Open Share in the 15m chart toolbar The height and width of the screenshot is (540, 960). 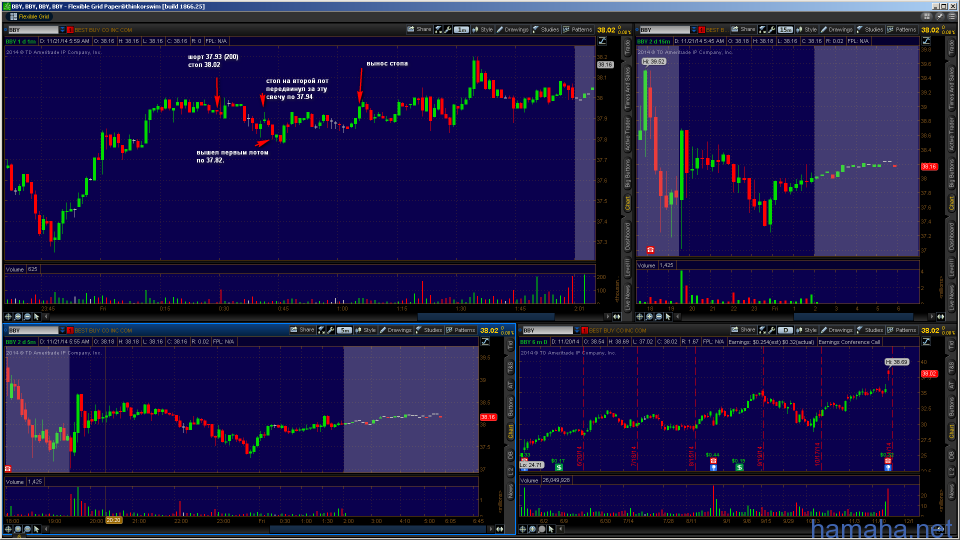743,29
